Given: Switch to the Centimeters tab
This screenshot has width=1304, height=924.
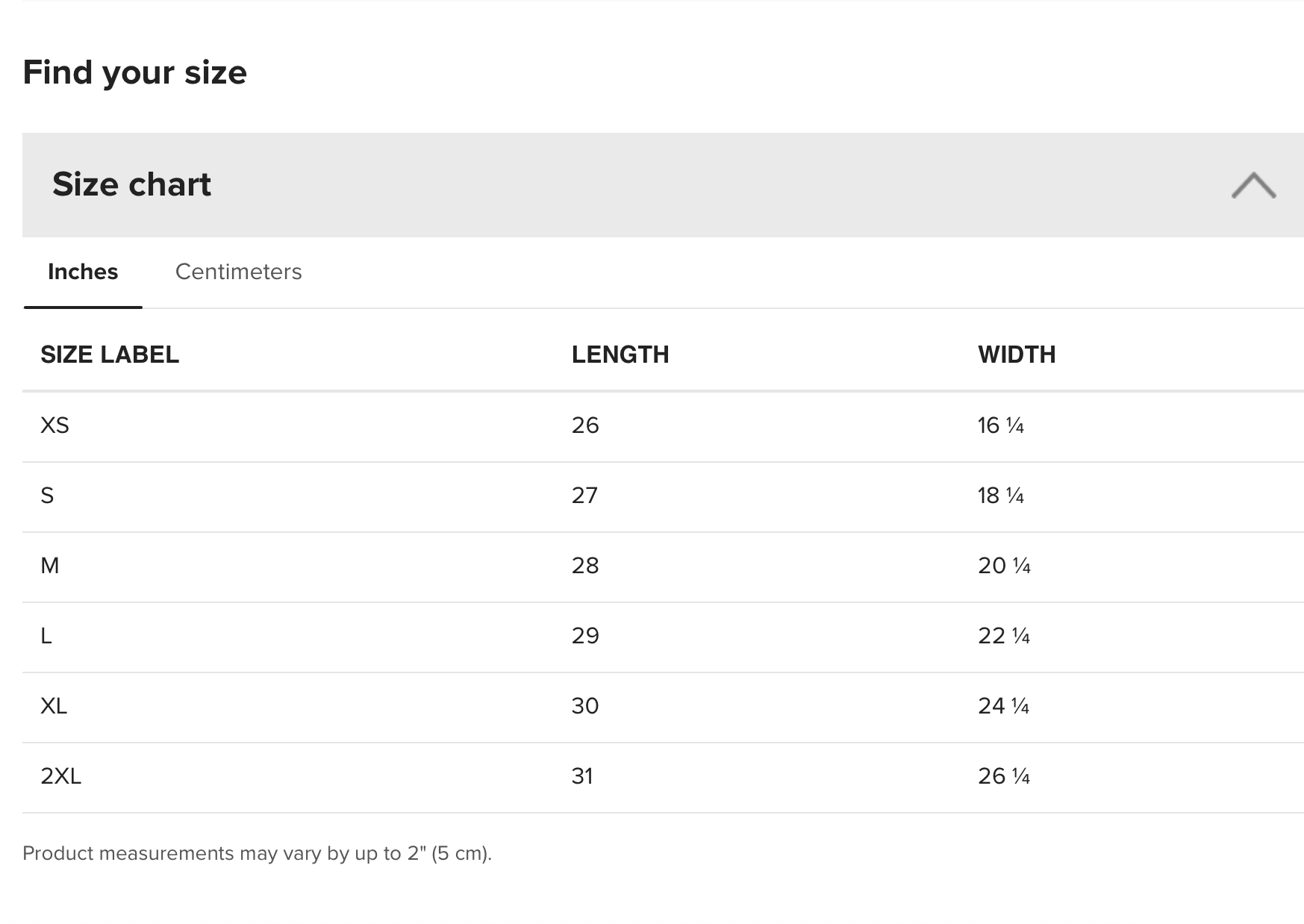Looking at the screenshot, I should pyautogui.click(x=238, y=272).
